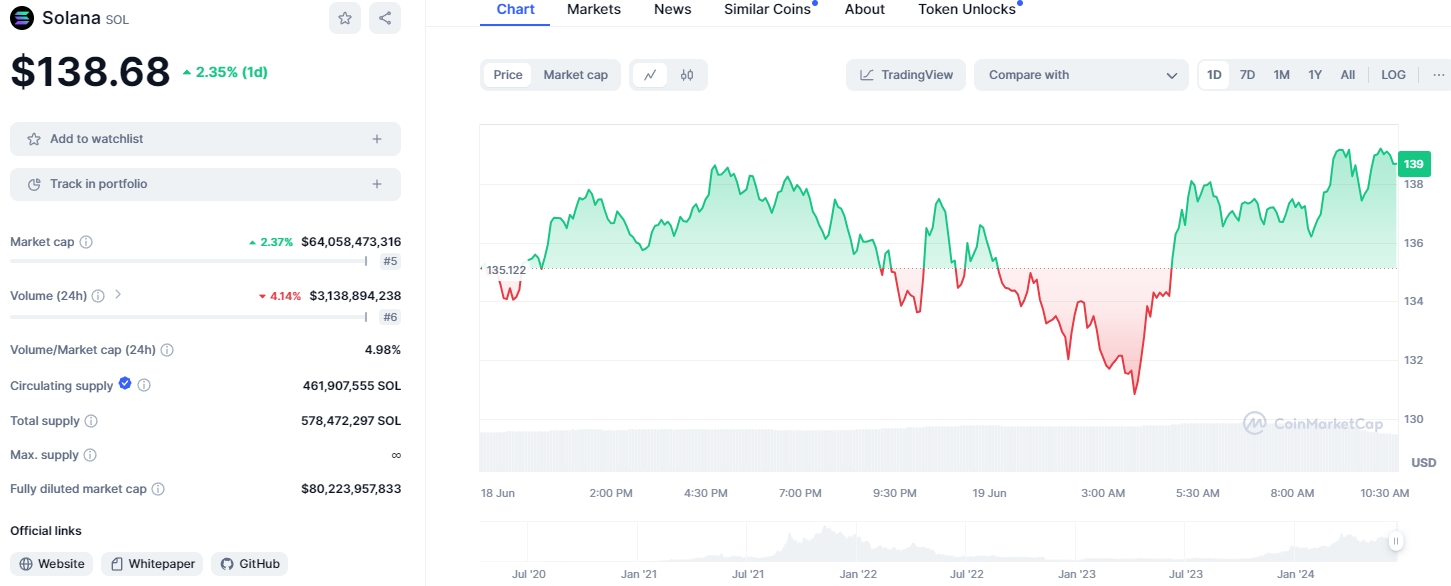Click the 135.122 baseline price label
1451x586 pixels.
[x=506, y=270]
